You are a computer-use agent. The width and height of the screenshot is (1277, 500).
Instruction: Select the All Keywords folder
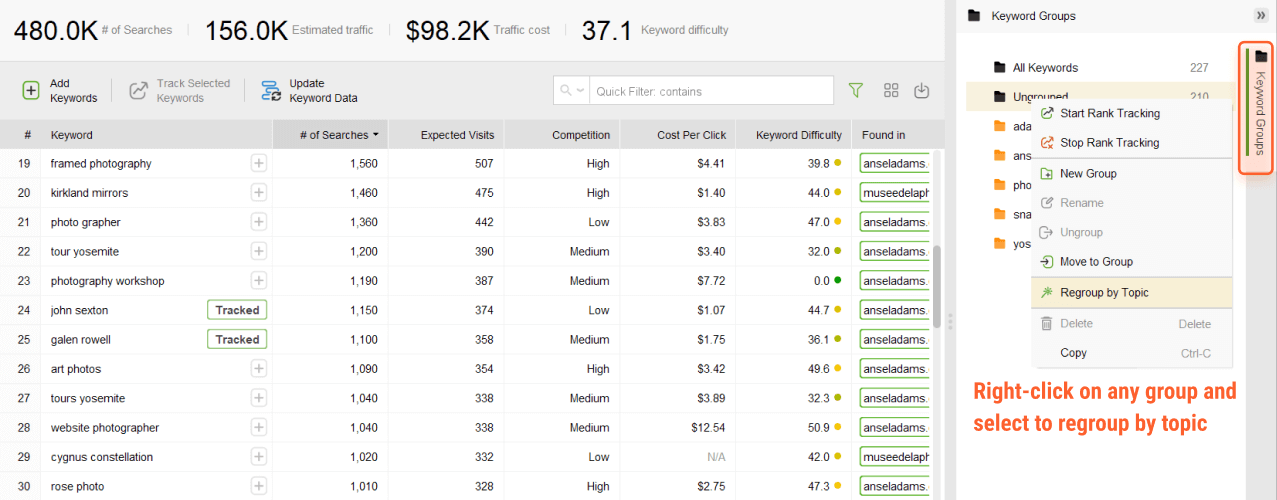(1045, 68)
